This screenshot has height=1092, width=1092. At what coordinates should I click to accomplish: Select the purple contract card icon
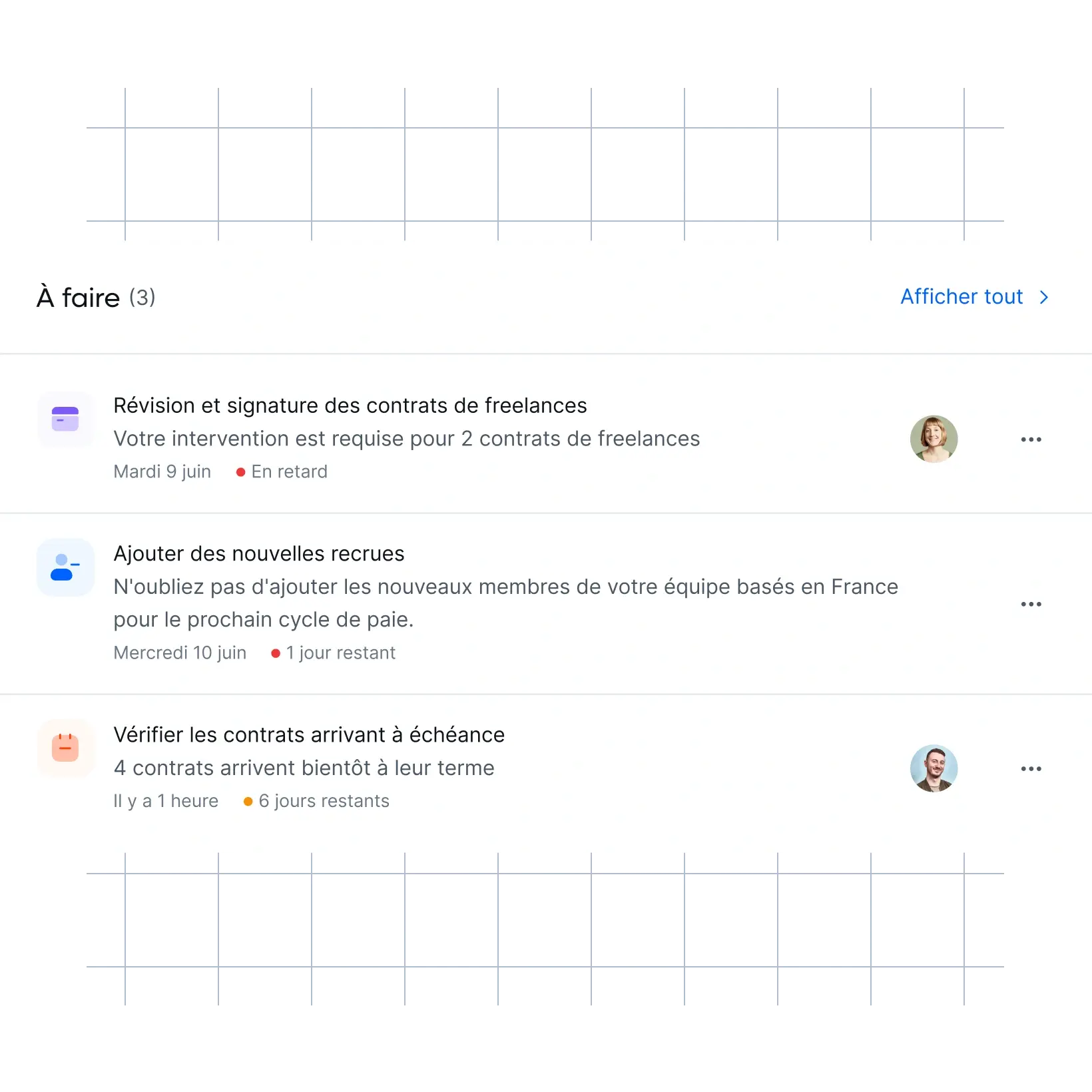click(65, 419)
